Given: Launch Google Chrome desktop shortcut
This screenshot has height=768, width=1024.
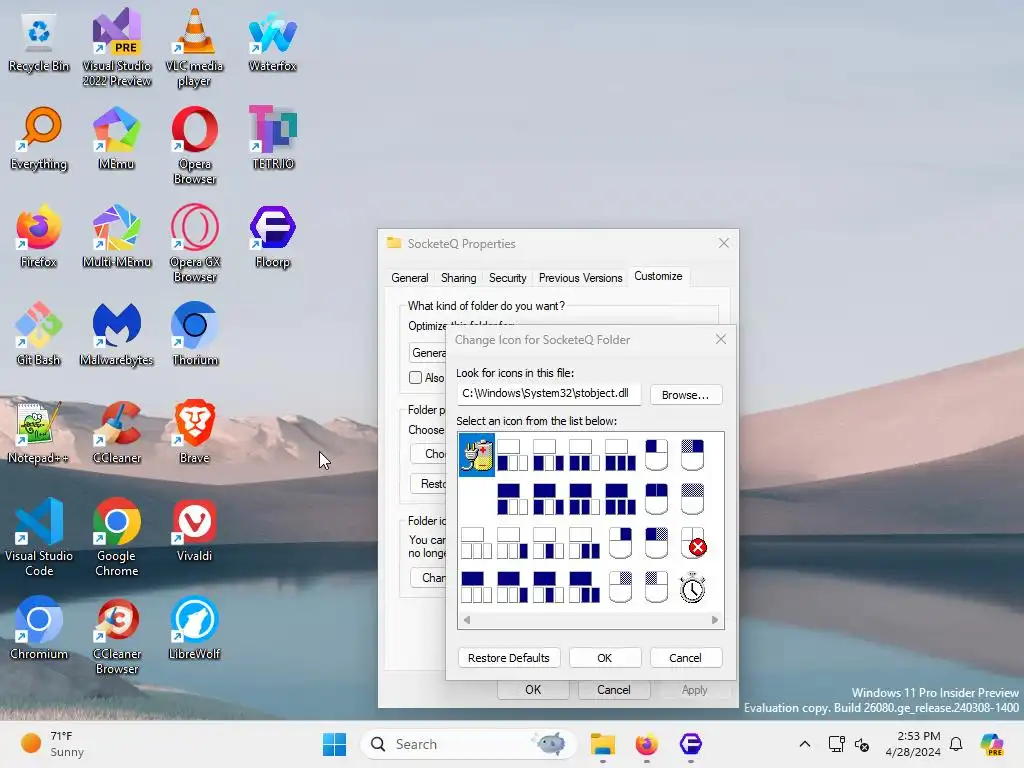Looking at the screenshot, I should click(116, 537).
